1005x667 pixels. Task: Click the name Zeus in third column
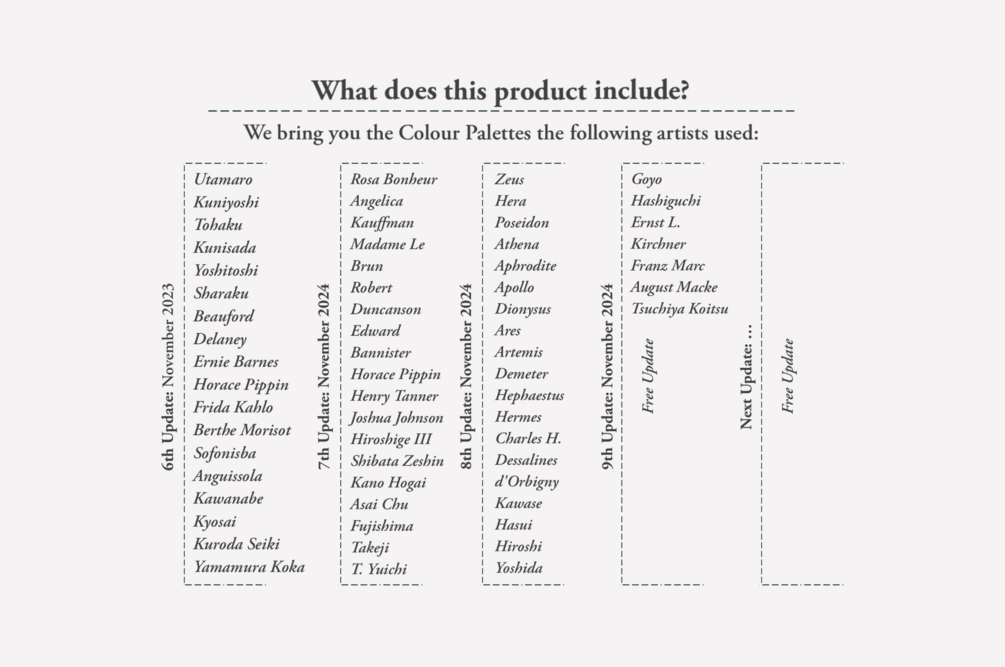click(509, 180)
